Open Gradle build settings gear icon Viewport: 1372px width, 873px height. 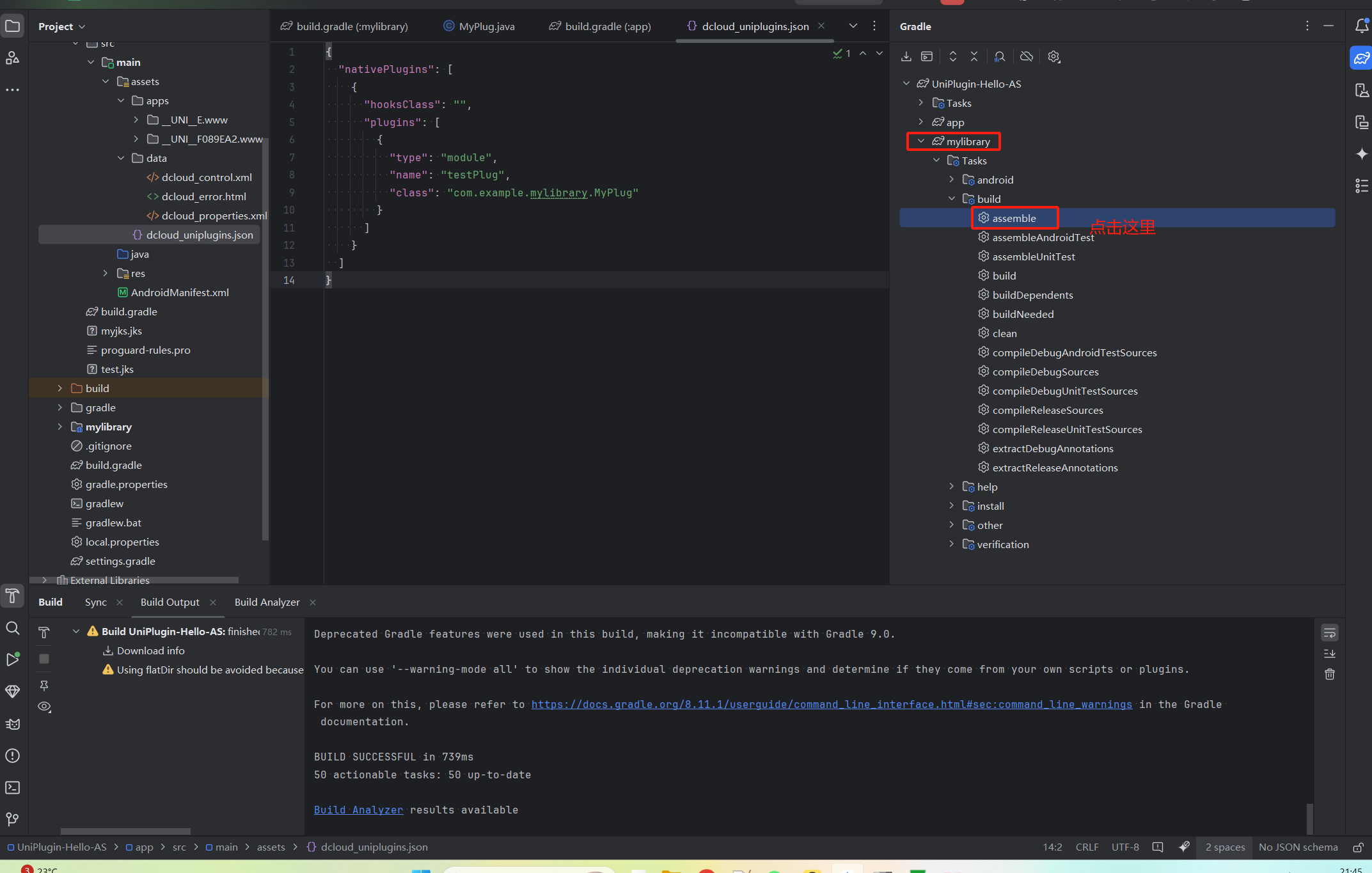coord(1054,57)
